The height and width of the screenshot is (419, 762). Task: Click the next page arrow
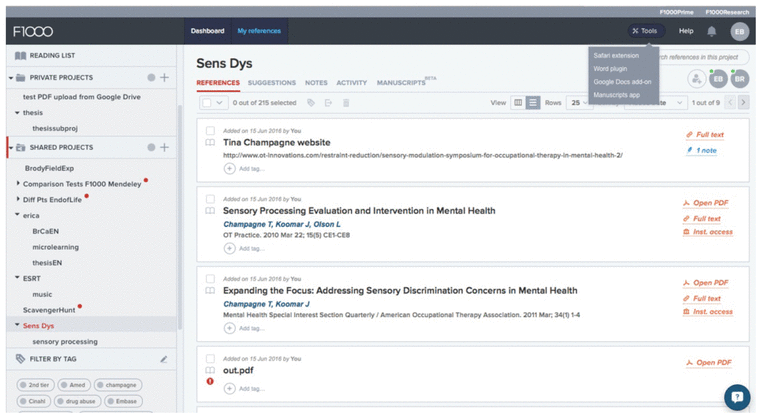(x=742, y=102)
